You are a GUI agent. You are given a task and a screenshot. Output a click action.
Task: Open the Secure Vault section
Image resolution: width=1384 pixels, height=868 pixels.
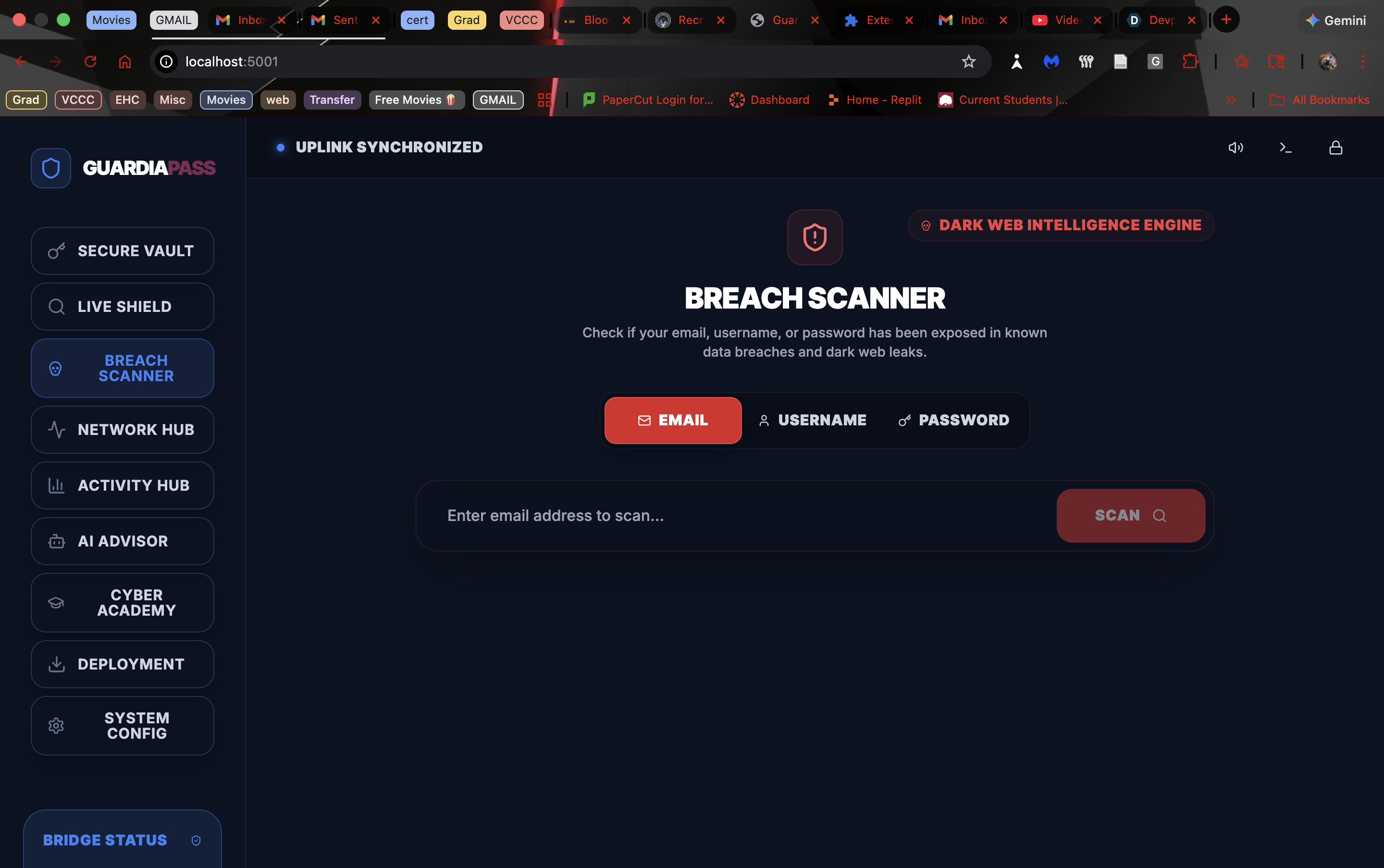coord(122,251)
